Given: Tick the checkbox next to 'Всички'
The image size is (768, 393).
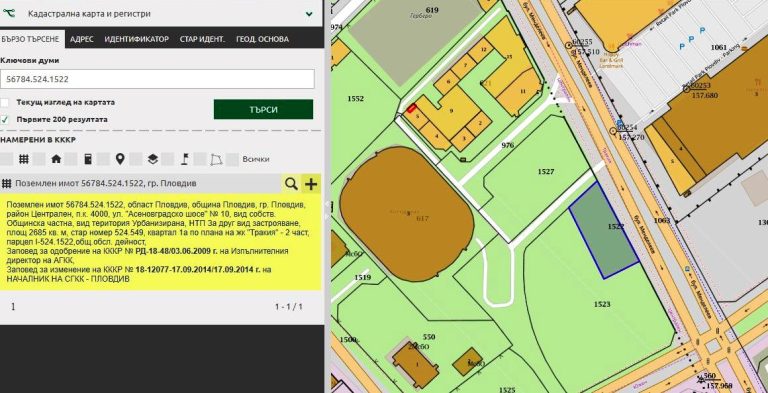Looking at the screenshot, I should click(x=233, y=159).
